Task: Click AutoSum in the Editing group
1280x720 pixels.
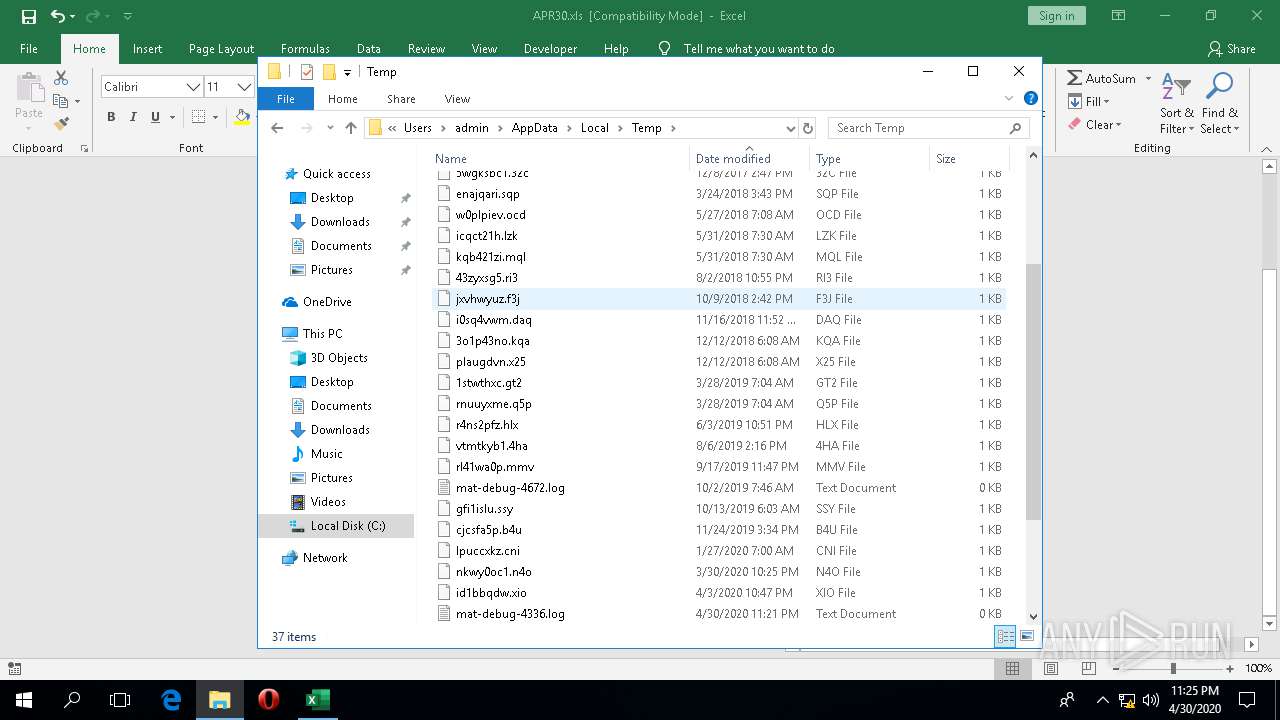Action: coord(1101,78)
